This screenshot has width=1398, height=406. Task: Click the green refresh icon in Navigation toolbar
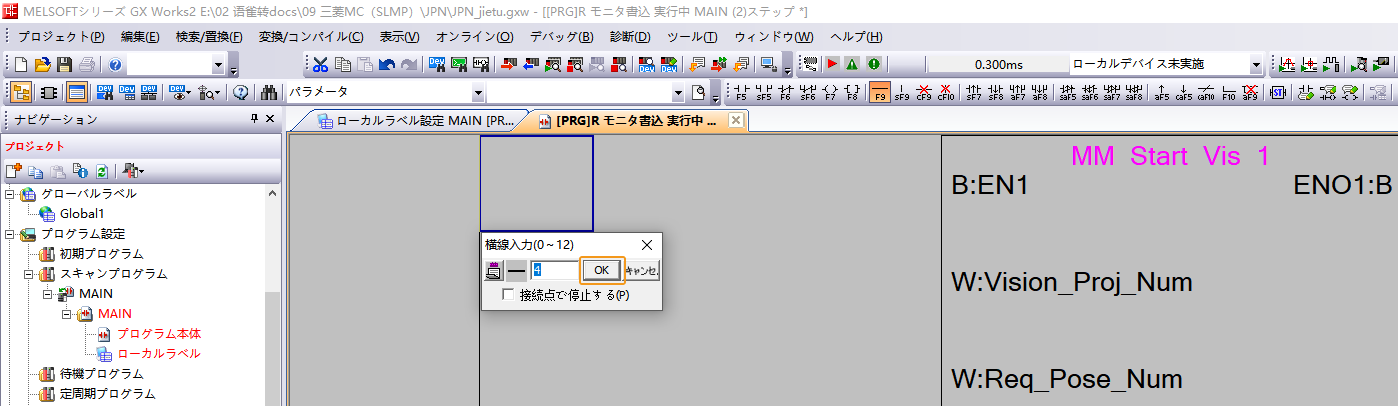click(102, 171)
